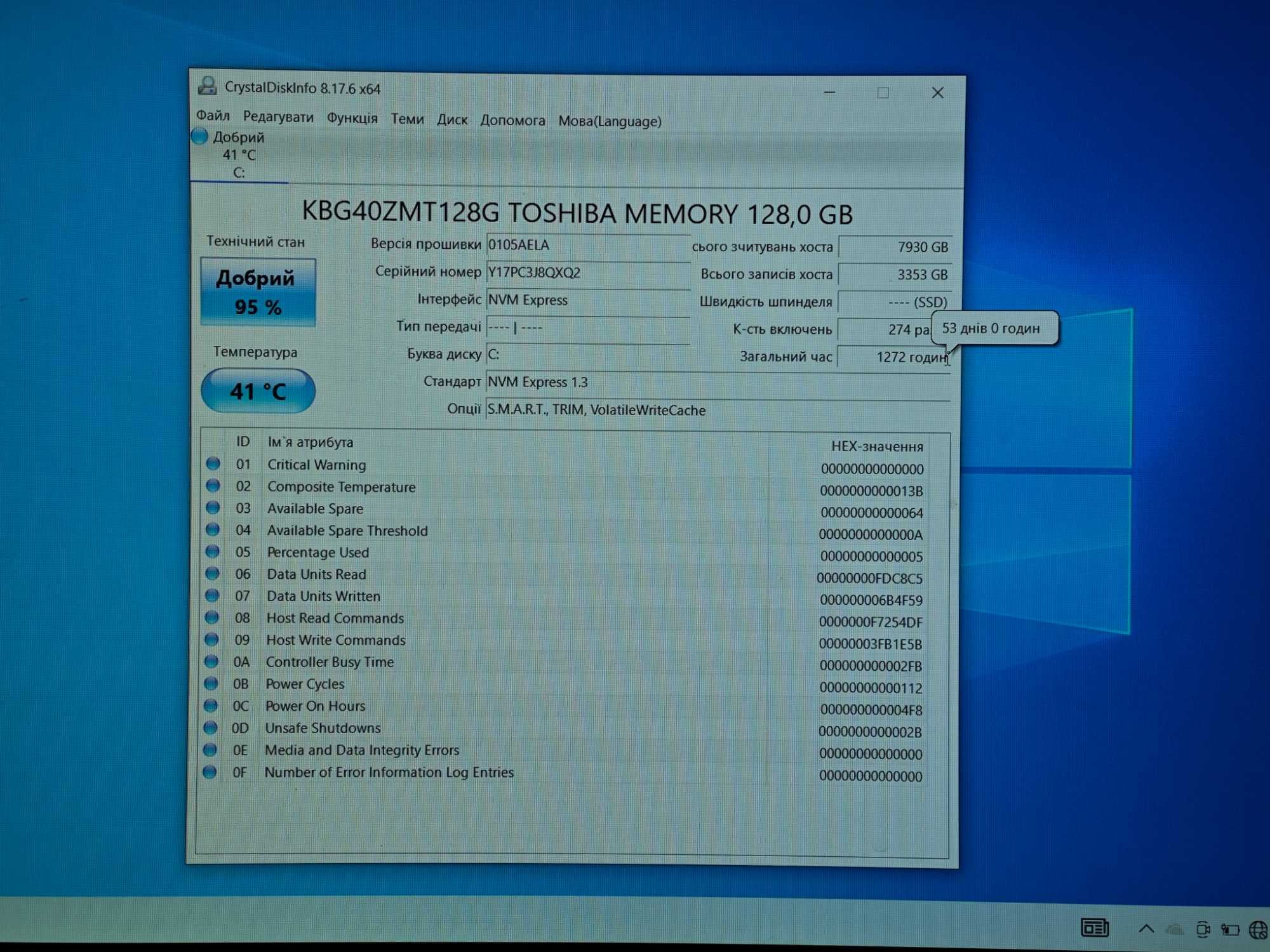The height and width of the screenshot is (952, 1270).
Task: Click status icon for Critical Warning row
Action: click(x=213, y=464)
